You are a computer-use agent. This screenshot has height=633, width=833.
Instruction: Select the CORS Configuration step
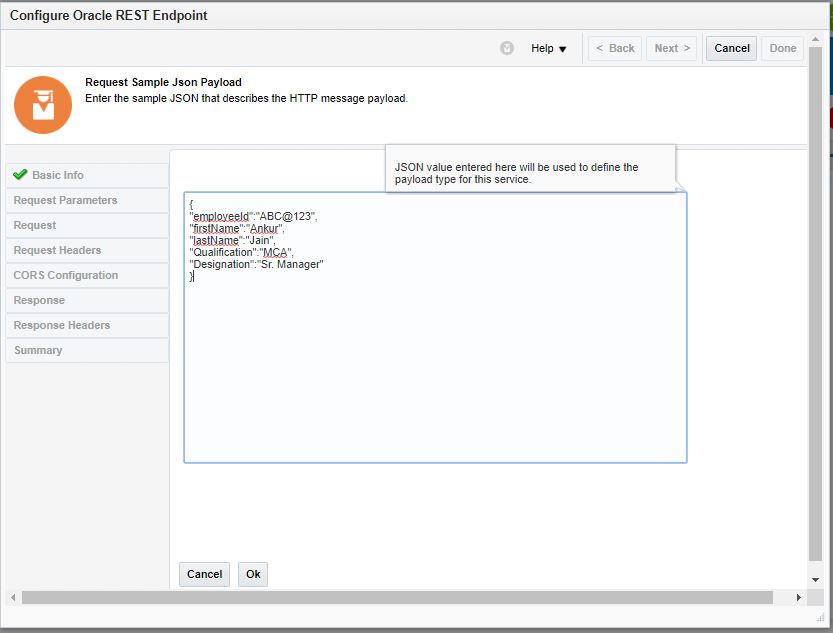(87, 275)
